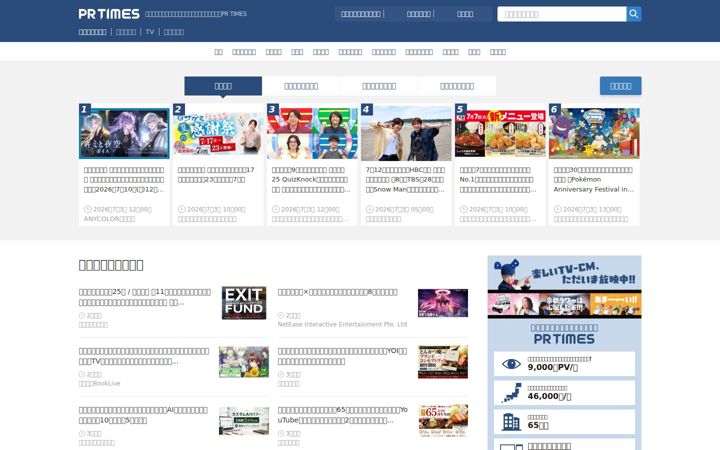Click NetEase Interactive Entertainment Pte. Ltd link
The width and height of the screenshot is (720, 450).
tap(342, 324)
